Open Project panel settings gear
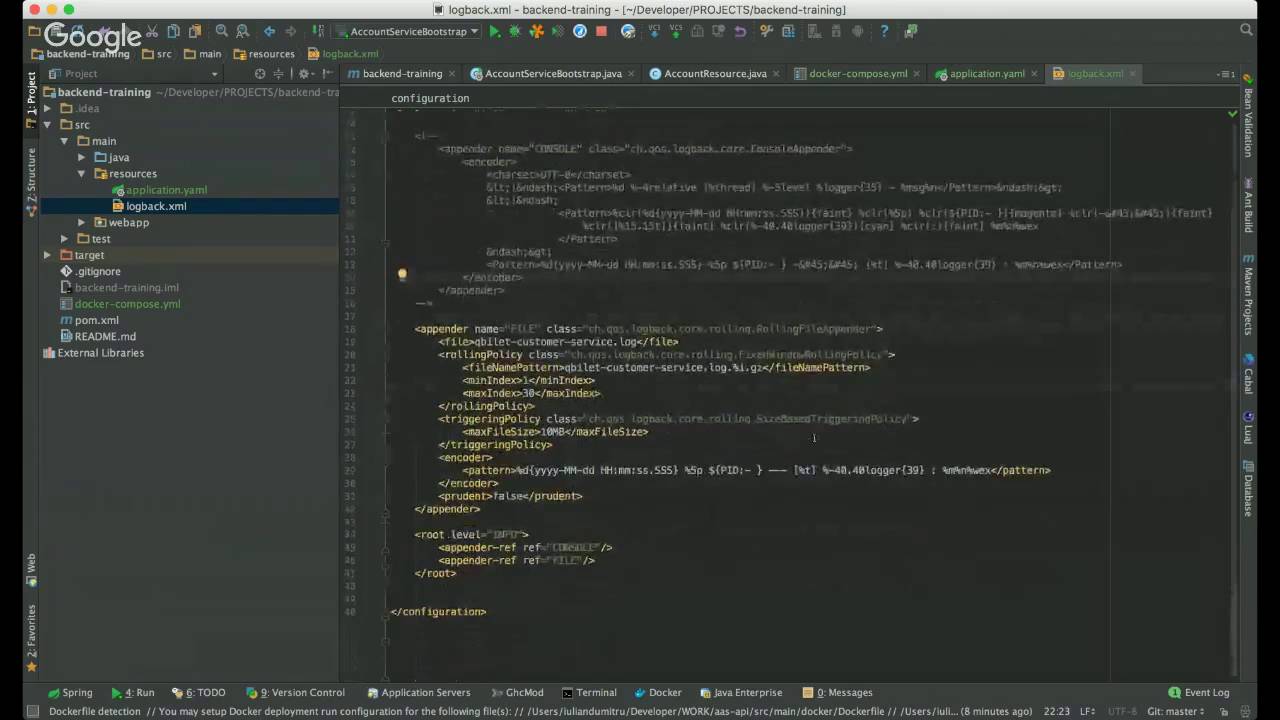This screenshot has height=720, width=1280. (x=304, y=74)
